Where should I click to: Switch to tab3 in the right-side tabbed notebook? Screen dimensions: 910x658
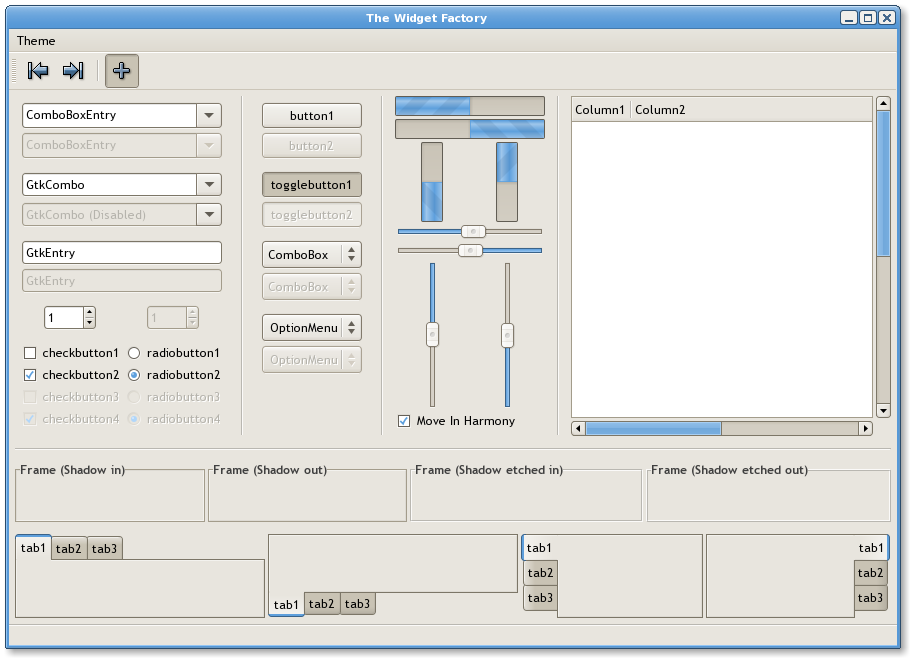tap(871, 598)
